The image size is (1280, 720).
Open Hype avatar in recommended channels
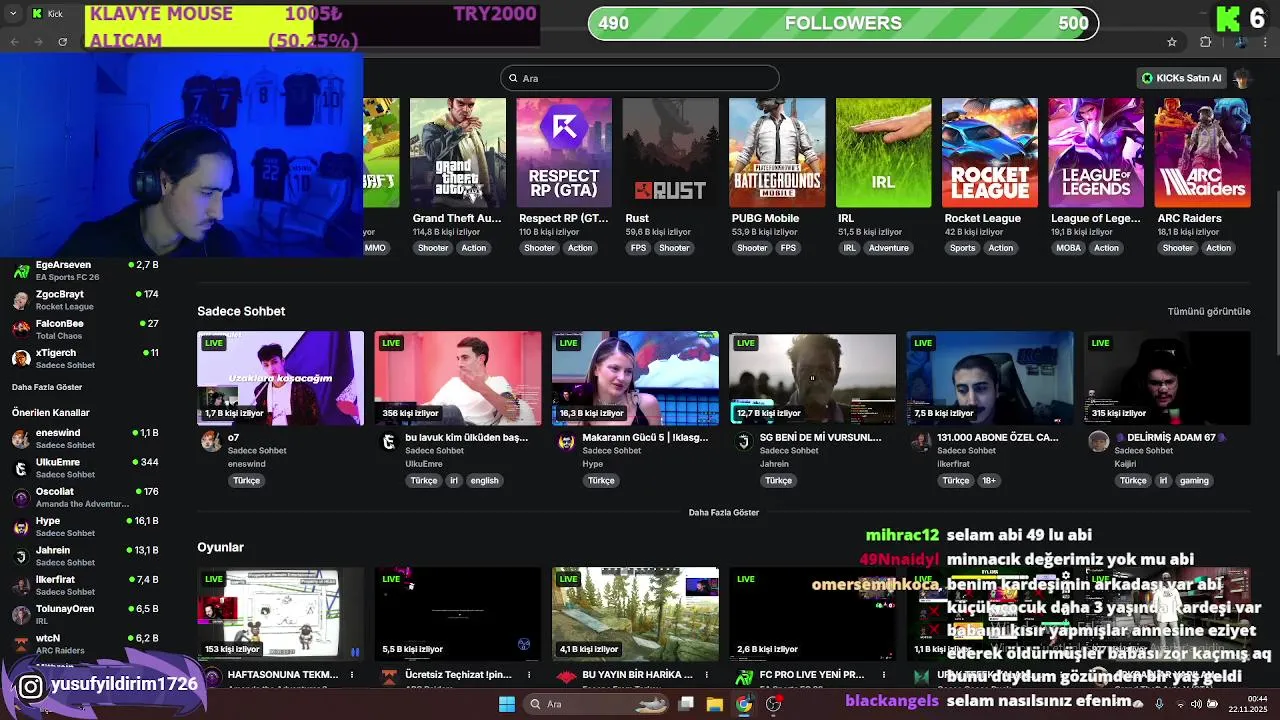[20, 526]
